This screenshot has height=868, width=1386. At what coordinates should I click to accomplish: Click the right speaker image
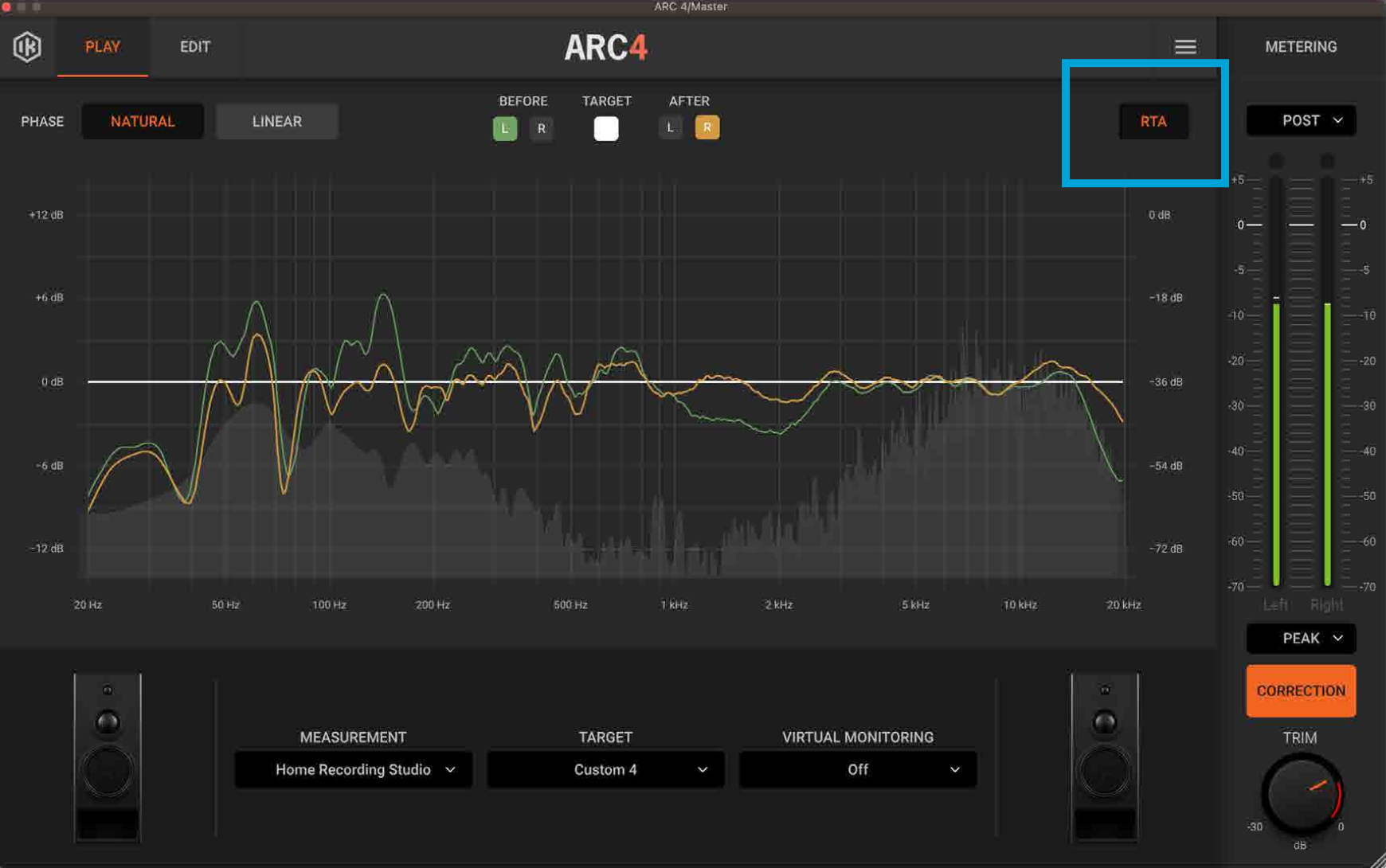point(1105,757)
